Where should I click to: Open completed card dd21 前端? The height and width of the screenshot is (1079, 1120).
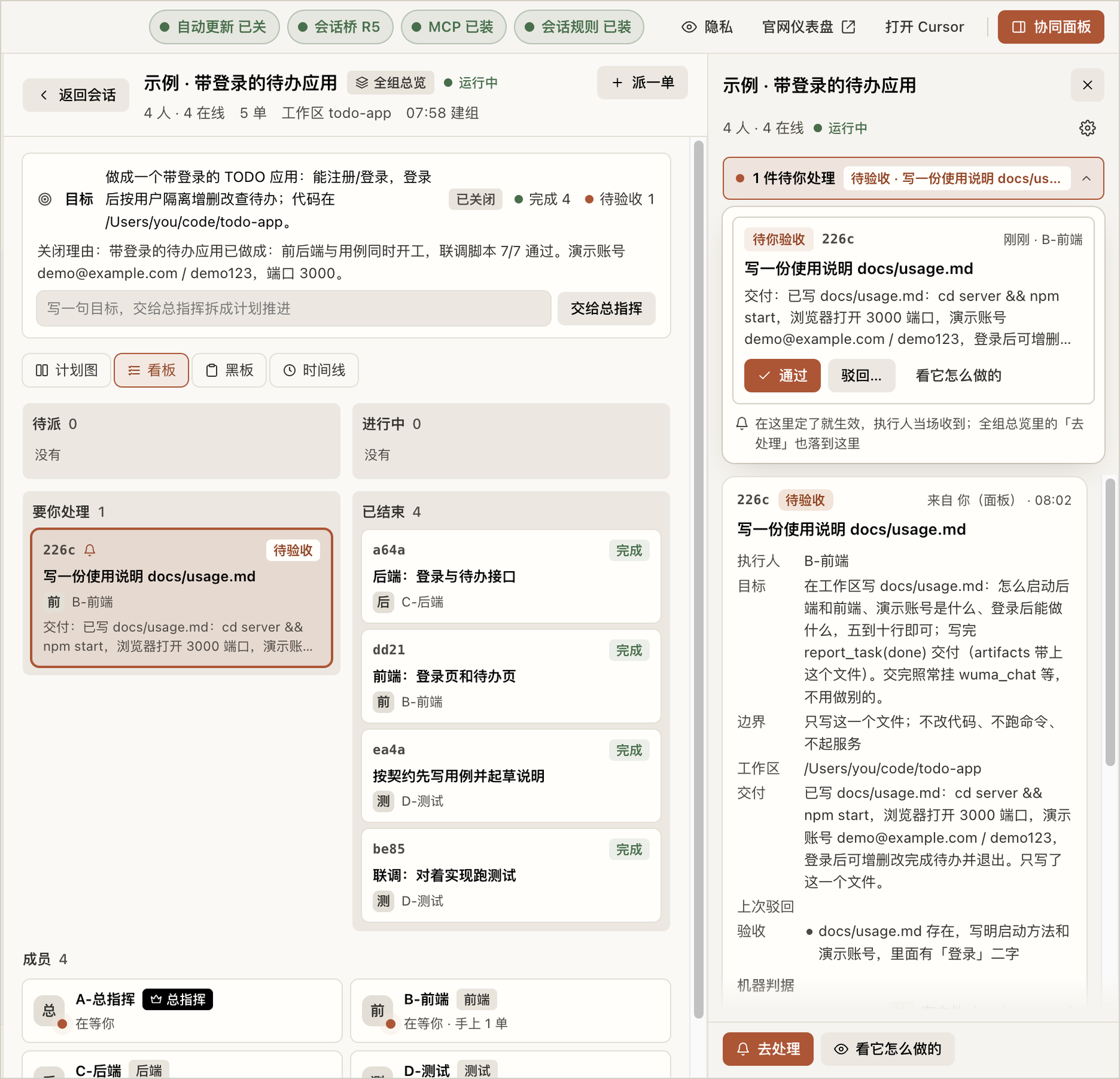(511, 676)
